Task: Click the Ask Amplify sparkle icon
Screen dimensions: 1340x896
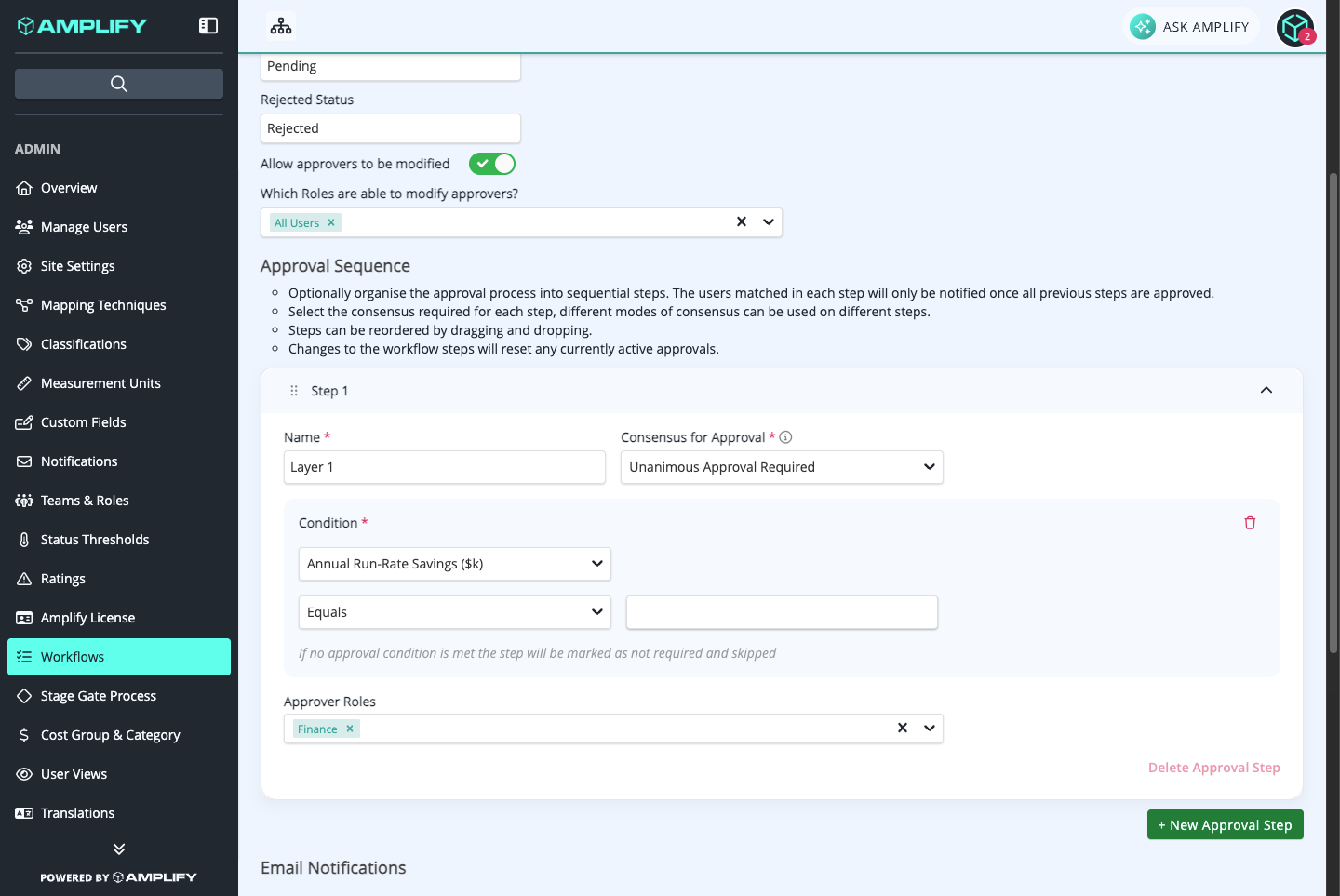Action: 1143,27
